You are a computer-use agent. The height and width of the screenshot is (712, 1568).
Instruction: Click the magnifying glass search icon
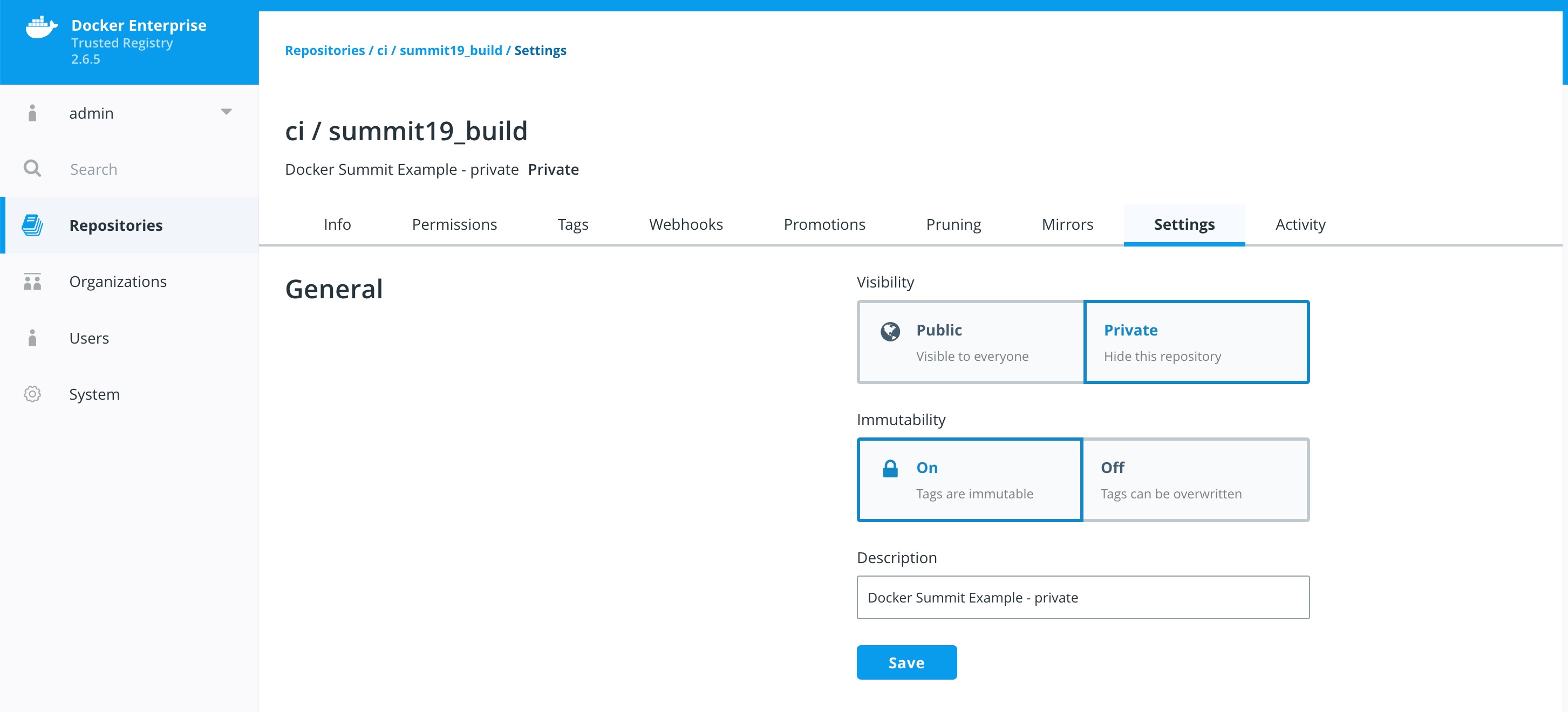click(32, 169)
